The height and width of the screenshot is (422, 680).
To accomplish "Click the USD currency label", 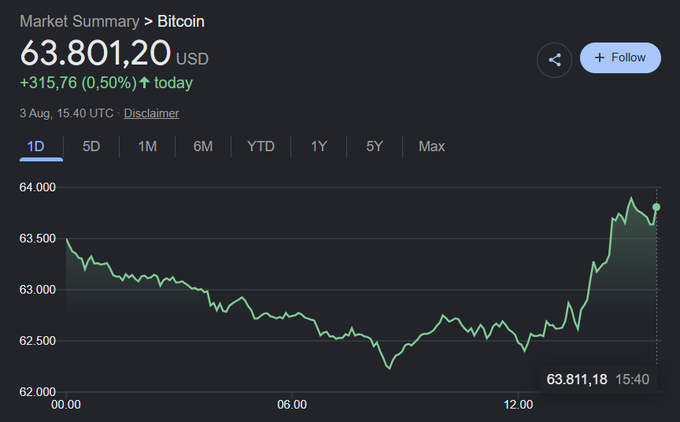I will 192,59.
